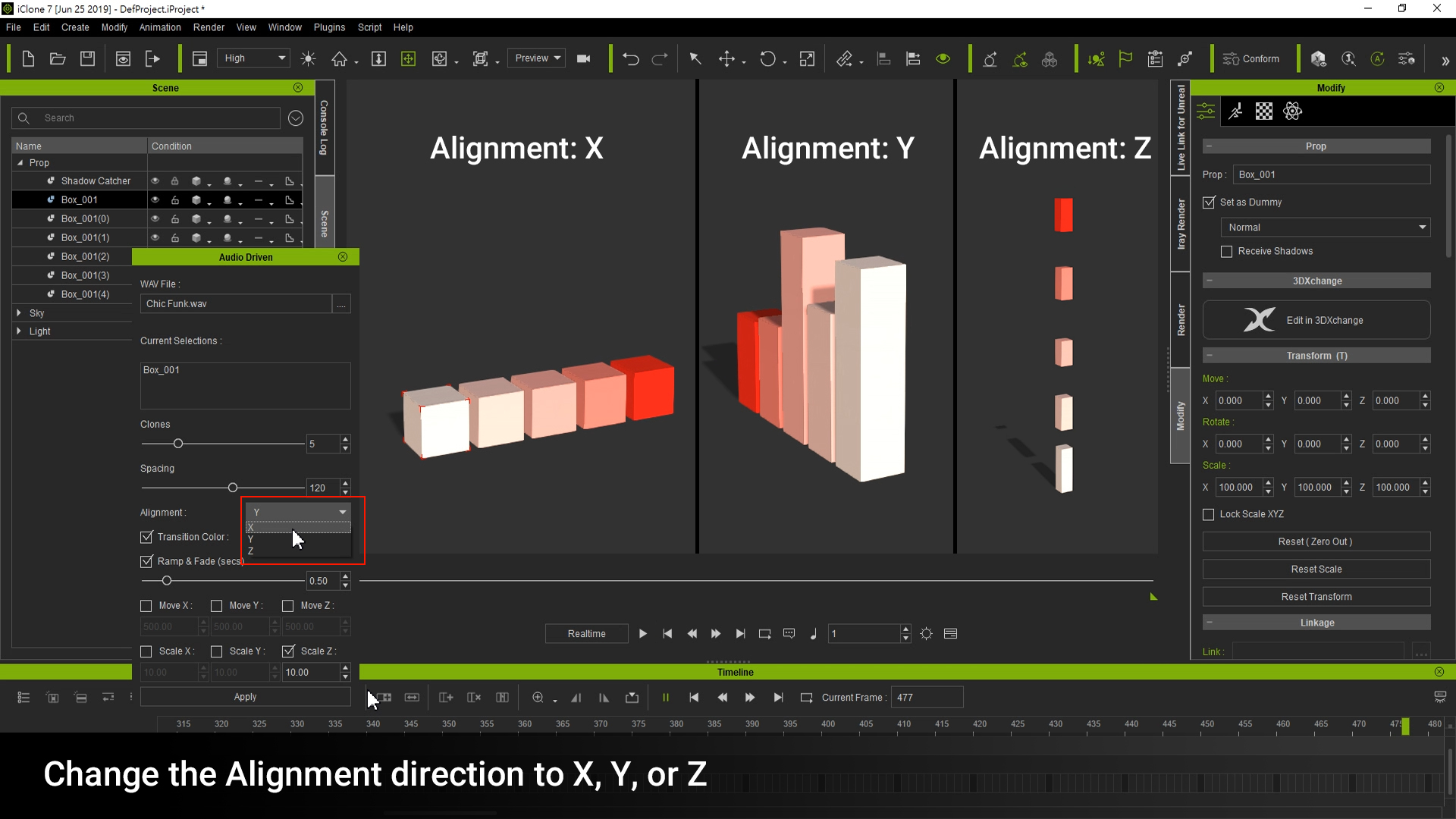Image resolution: width=1456 pixels, height=819 pixels.
Task: Activate the Rotate tool icon
Action: click(x=767, y=58)
